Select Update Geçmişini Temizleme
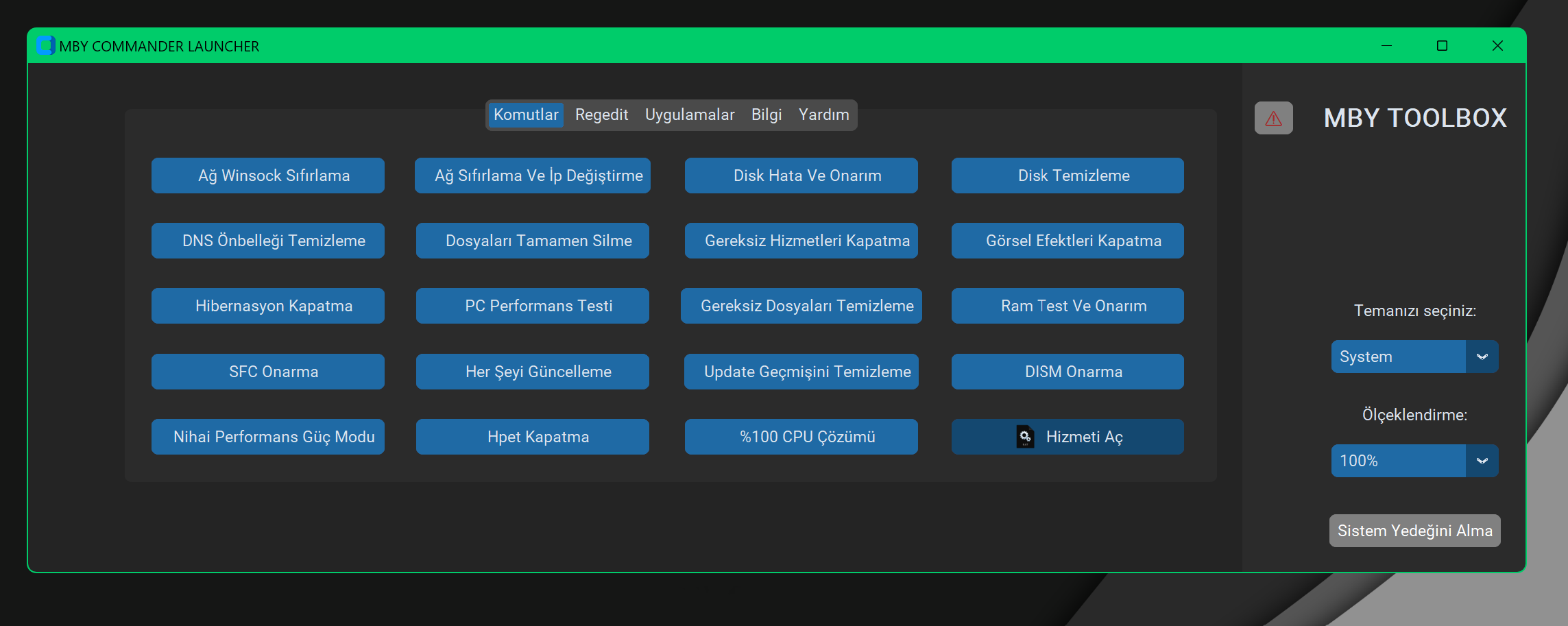 pos(801,372)
